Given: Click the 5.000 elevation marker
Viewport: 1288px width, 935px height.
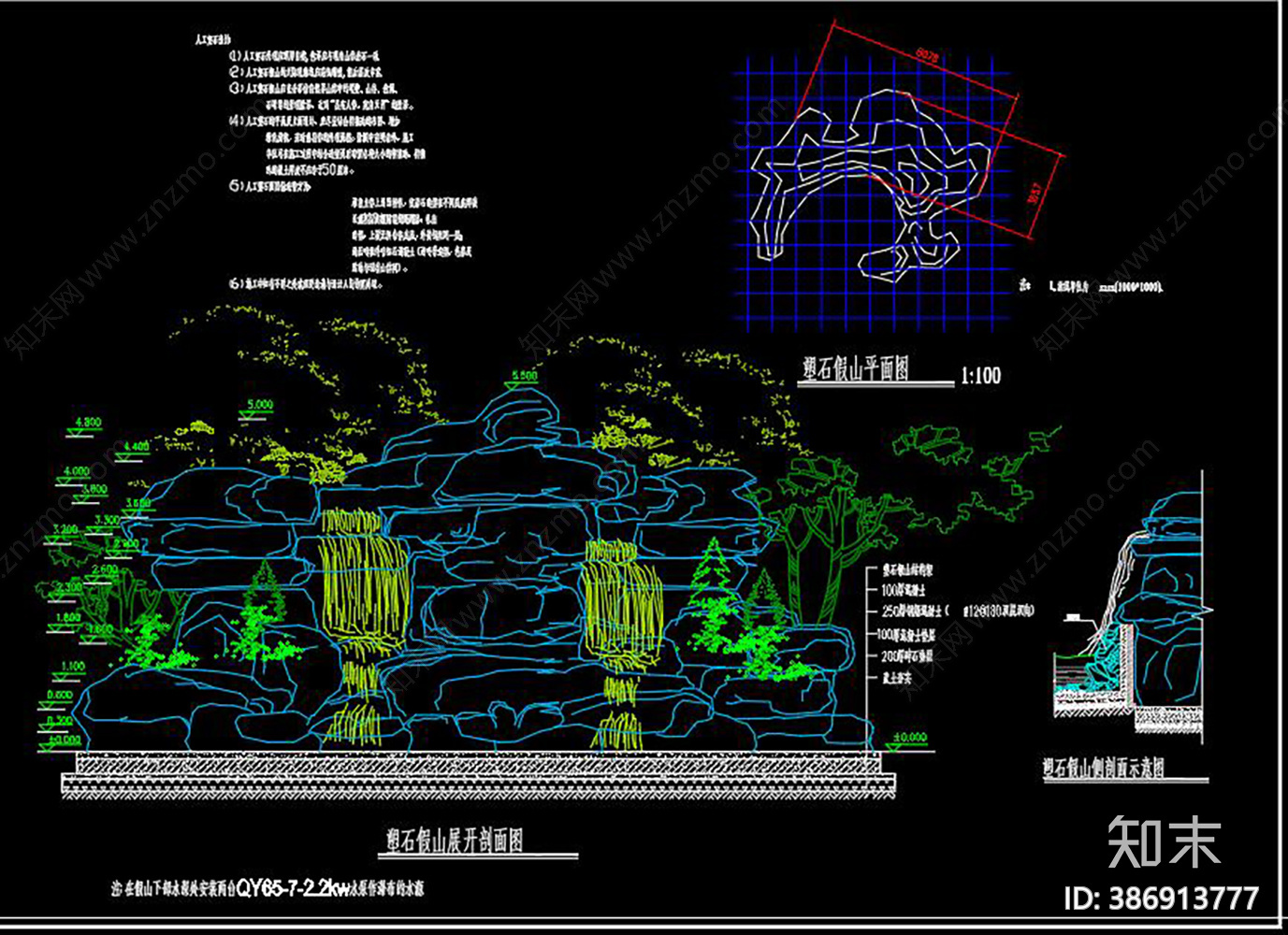Looking at the screenshot, I should click(259, 406).
